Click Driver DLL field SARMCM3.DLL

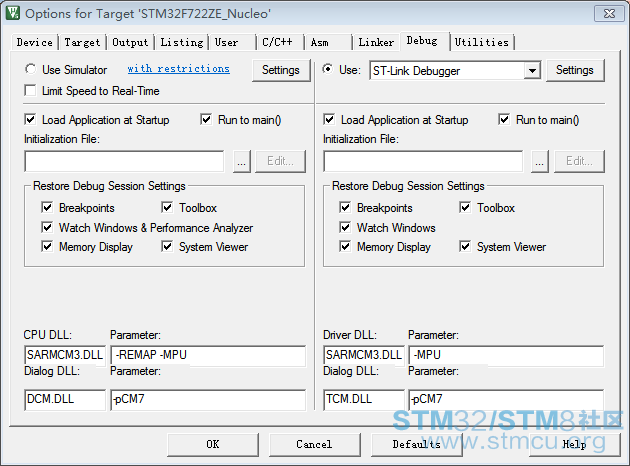click(364, 356)
